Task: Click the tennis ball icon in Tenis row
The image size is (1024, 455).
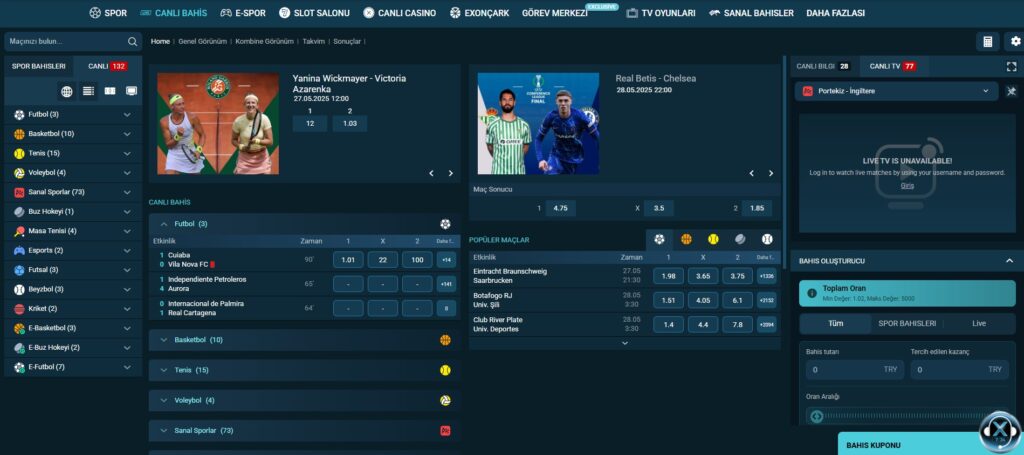Action: pos(445,370)
